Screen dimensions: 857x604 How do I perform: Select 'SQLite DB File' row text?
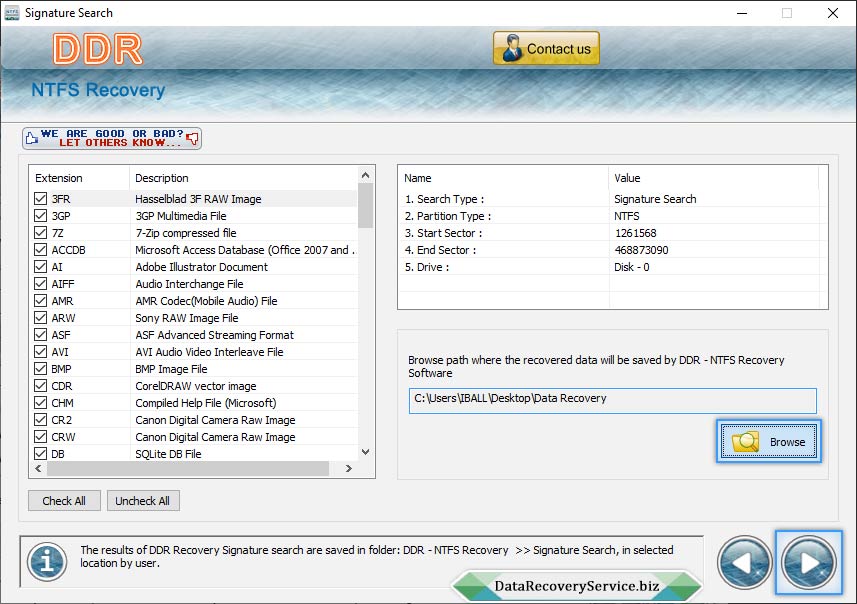[168, 454]
